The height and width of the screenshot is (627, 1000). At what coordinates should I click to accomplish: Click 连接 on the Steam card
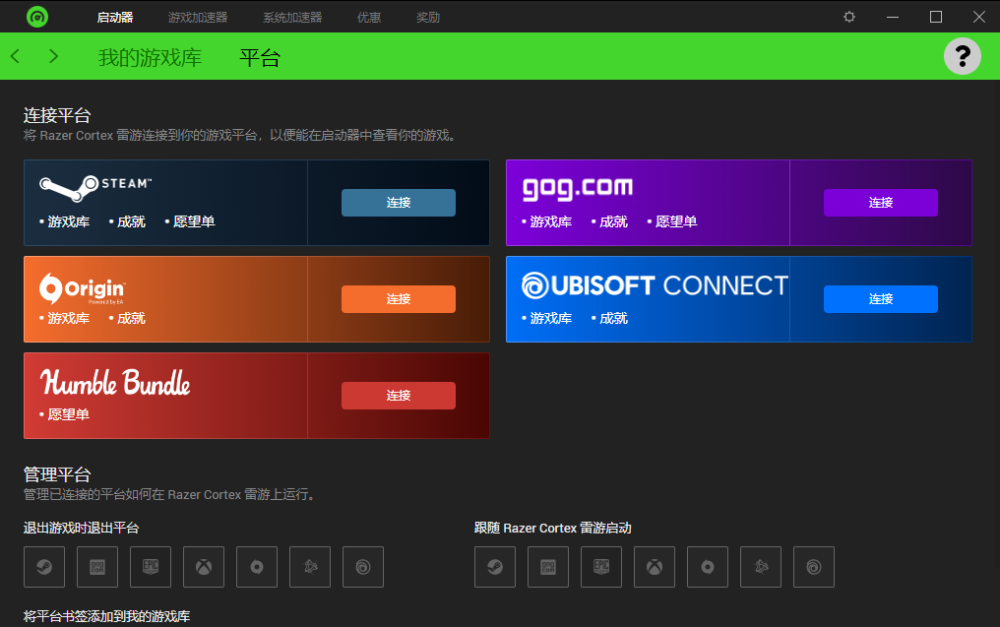click(399, 202)
